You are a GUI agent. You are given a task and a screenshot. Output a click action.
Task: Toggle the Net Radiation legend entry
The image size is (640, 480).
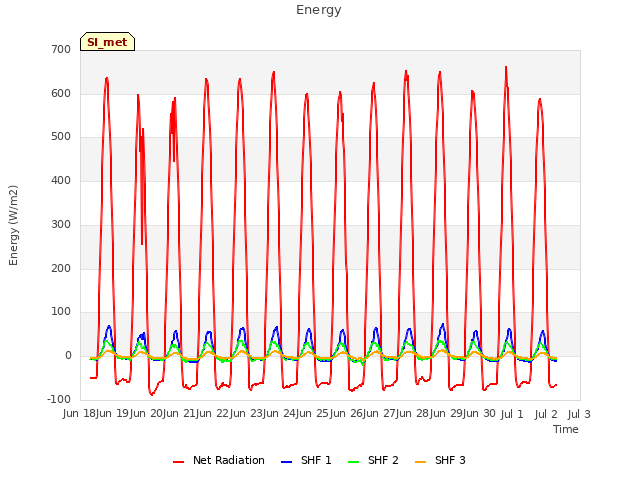pyautogui.click(x=219, y=460)
